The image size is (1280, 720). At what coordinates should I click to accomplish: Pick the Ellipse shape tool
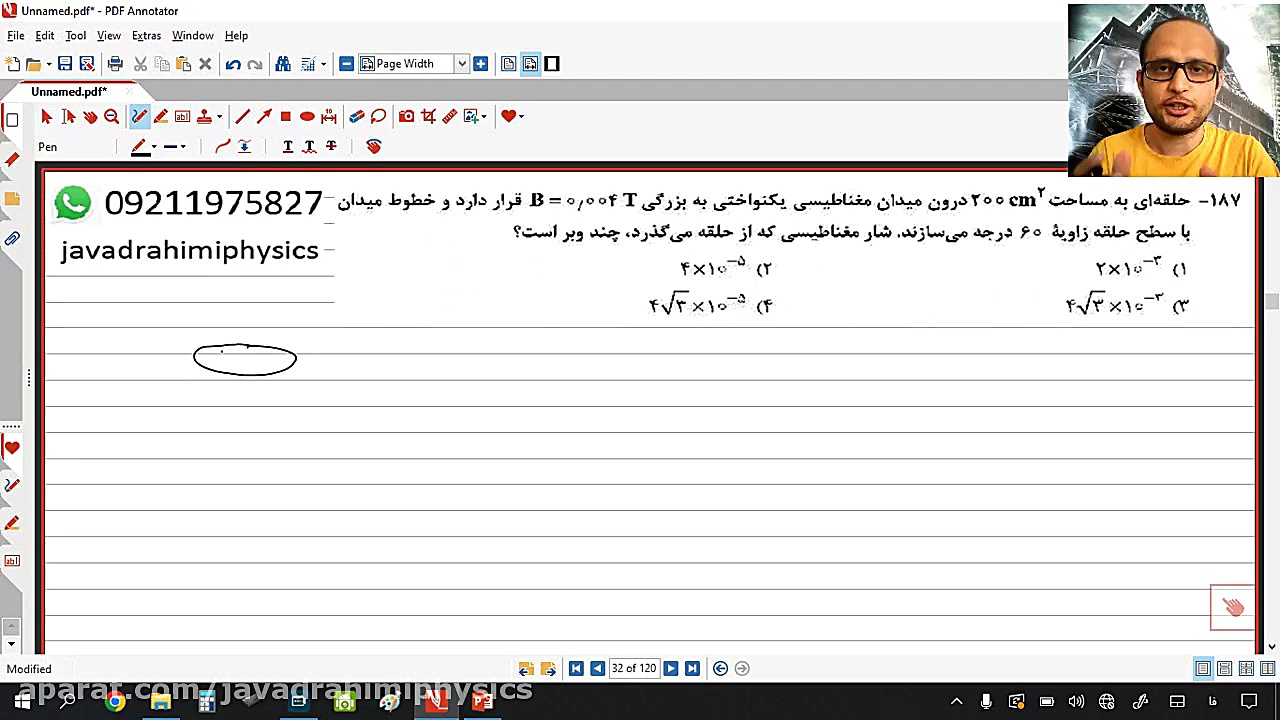pos(307,116)
